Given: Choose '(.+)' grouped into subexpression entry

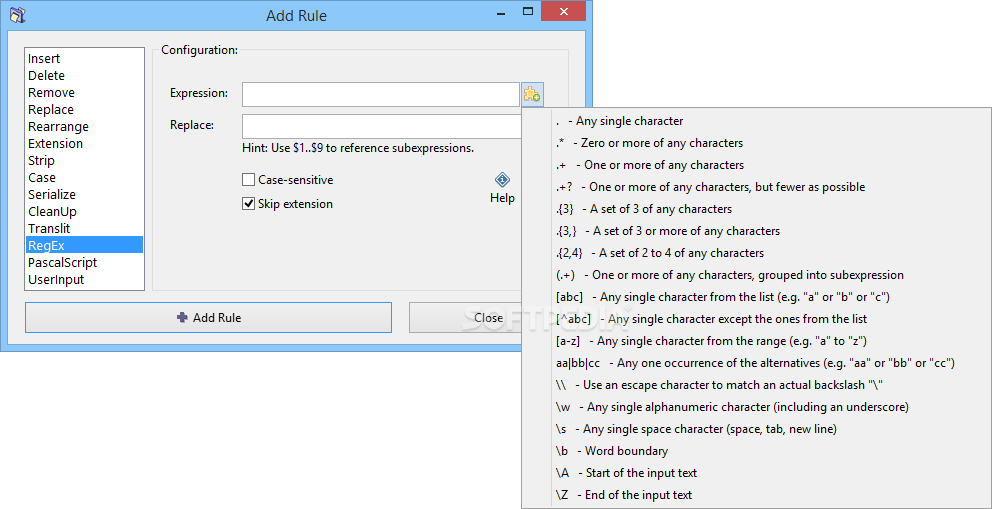Looking at the screenshot, I should pos(757,275).
